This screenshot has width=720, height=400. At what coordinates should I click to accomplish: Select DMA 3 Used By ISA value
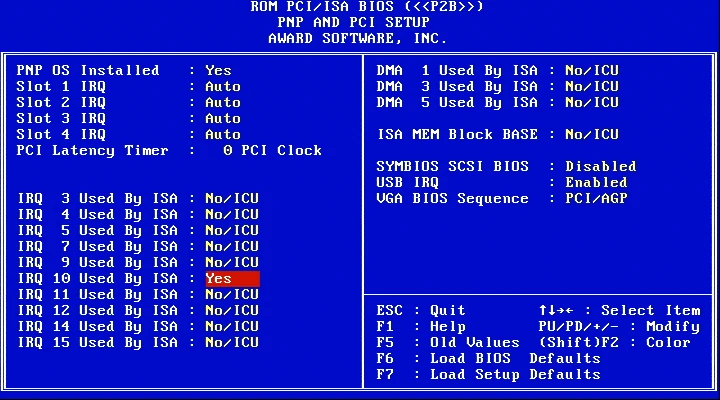(592, 86)
